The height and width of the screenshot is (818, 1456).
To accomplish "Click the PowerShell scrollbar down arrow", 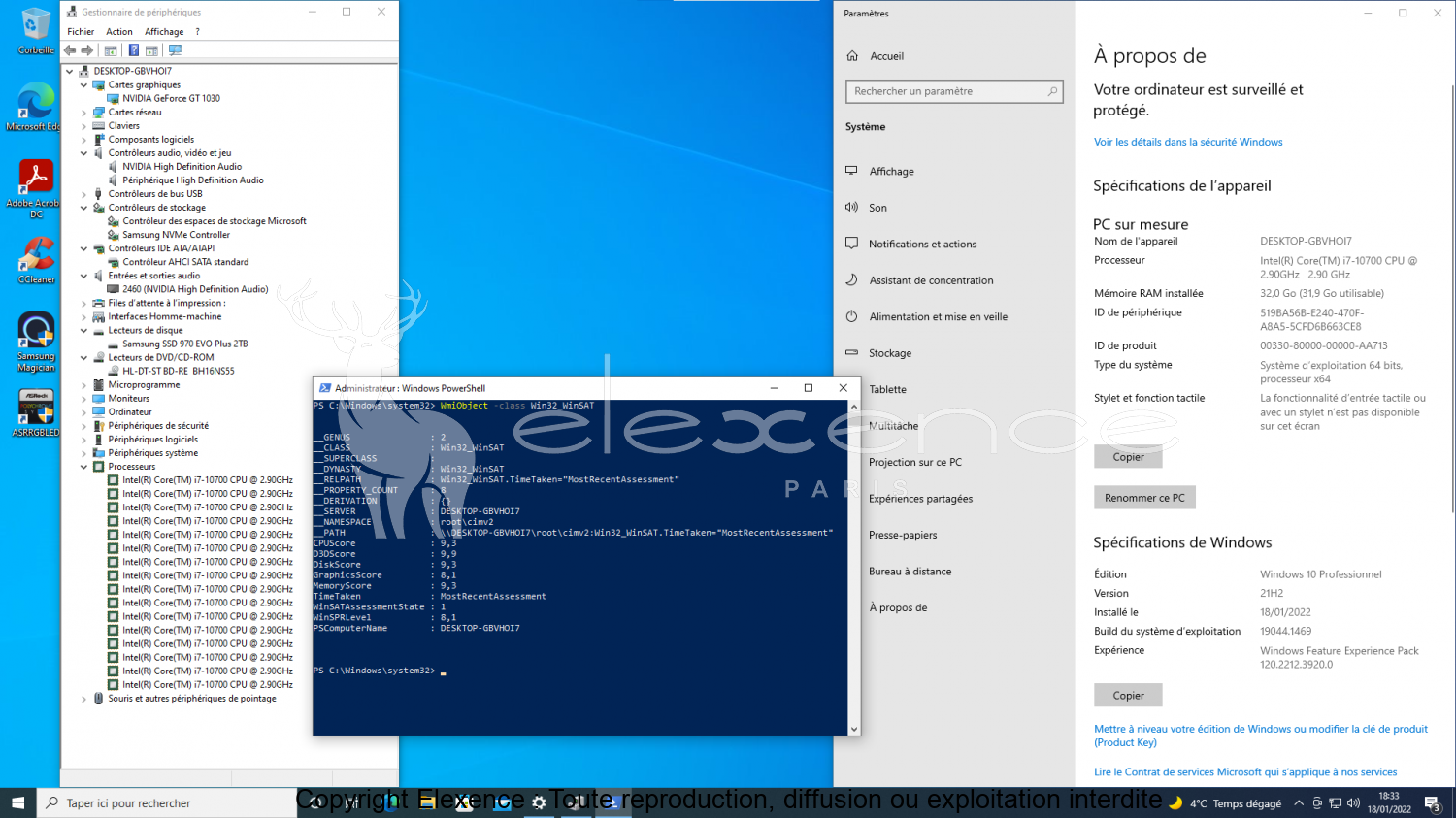I will tap(854, 729).
